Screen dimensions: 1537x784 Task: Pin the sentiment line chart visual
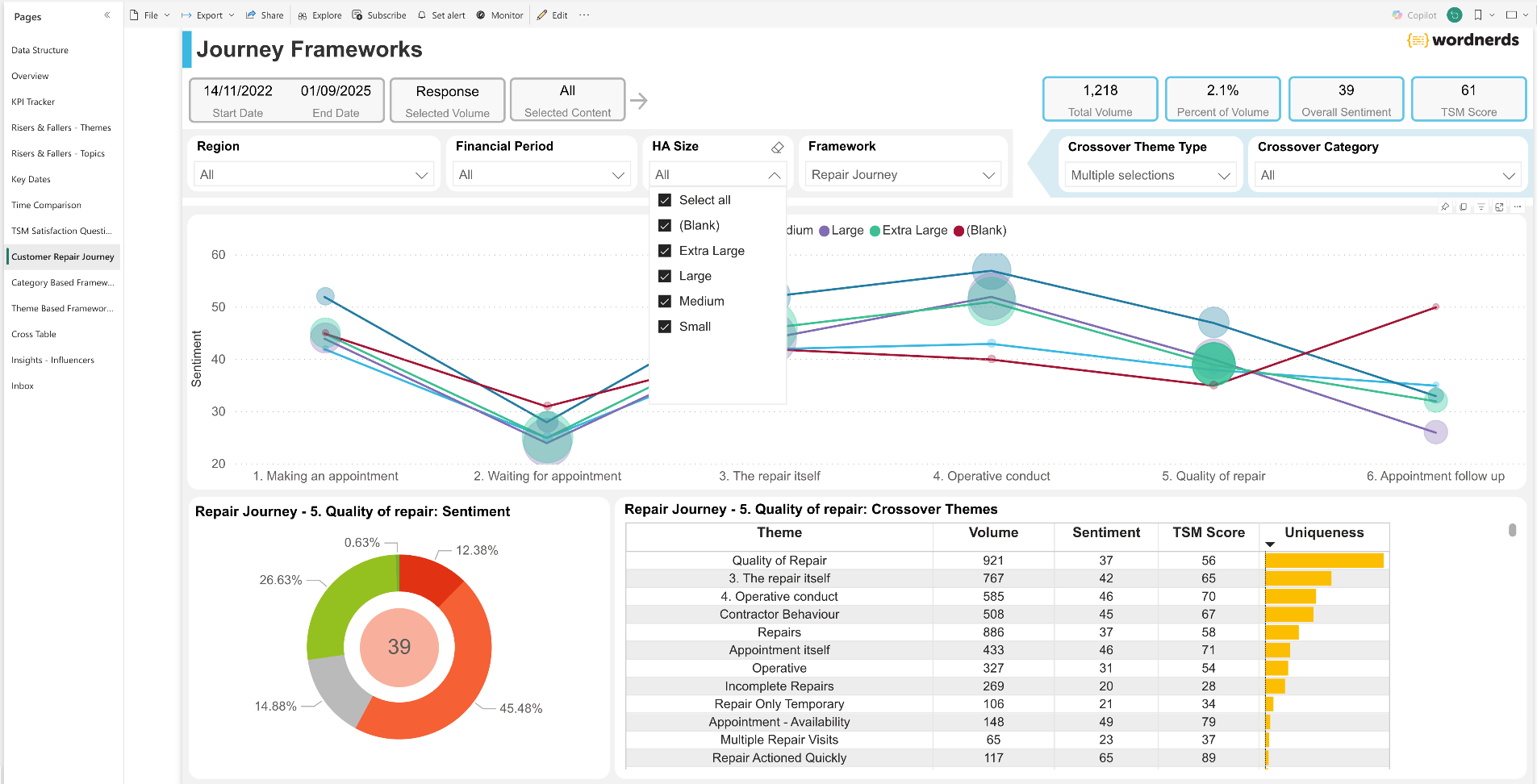(x=1445, y=207)
